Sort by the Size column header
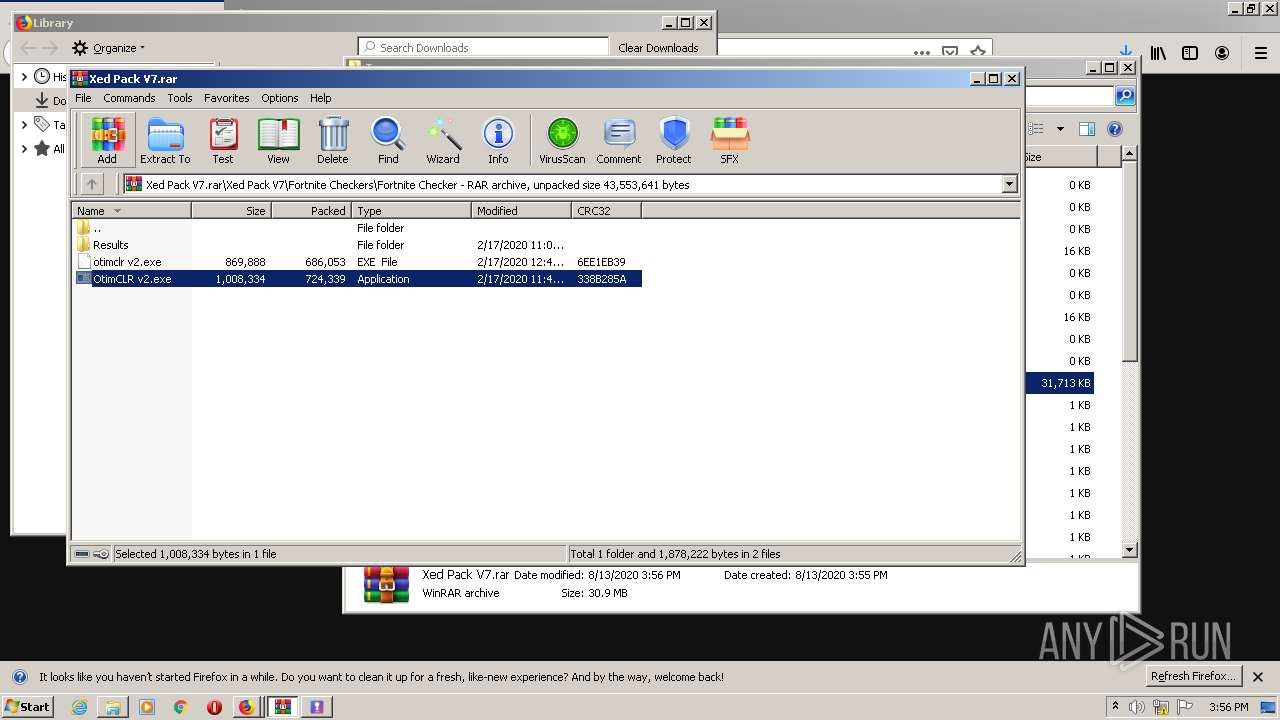 click(x=231, y=211)
